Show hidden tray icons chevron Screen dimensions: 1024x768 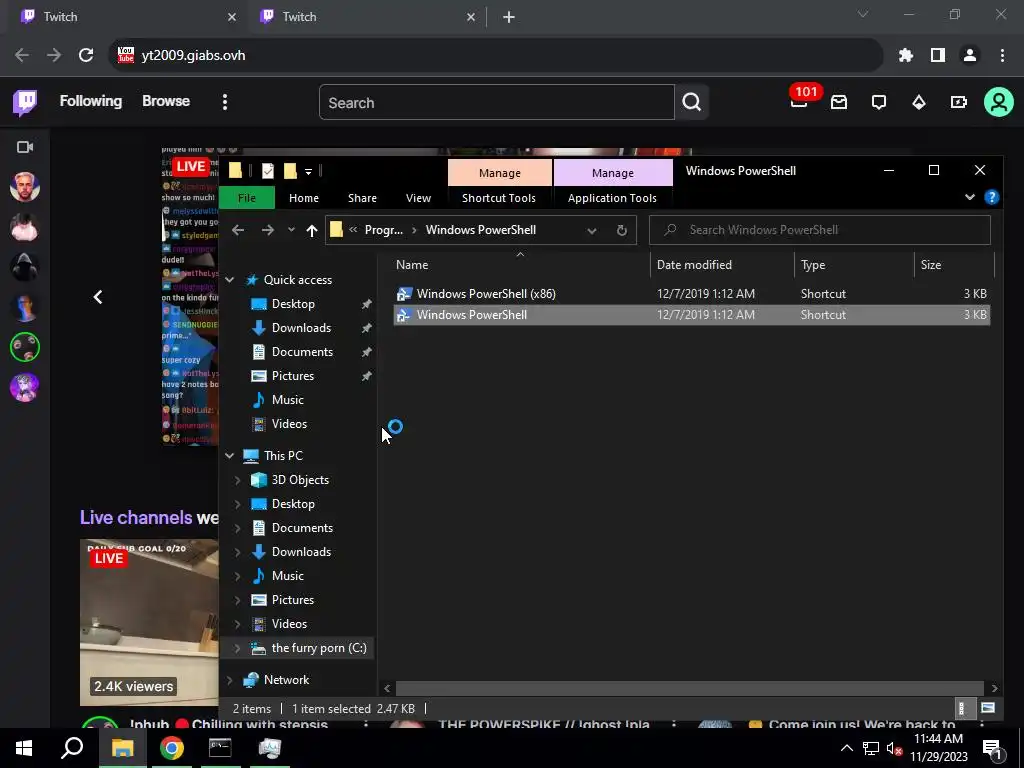pyautogui.click(x=846, y=748)
